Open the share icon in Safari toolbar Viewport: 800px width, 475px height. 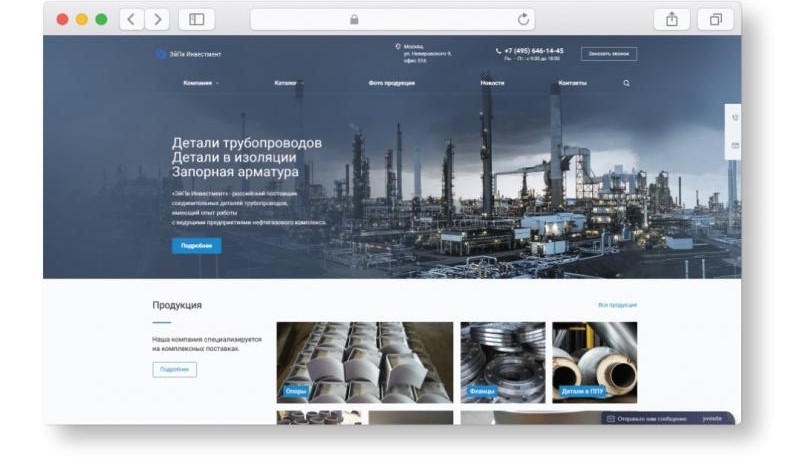(672, 19)
